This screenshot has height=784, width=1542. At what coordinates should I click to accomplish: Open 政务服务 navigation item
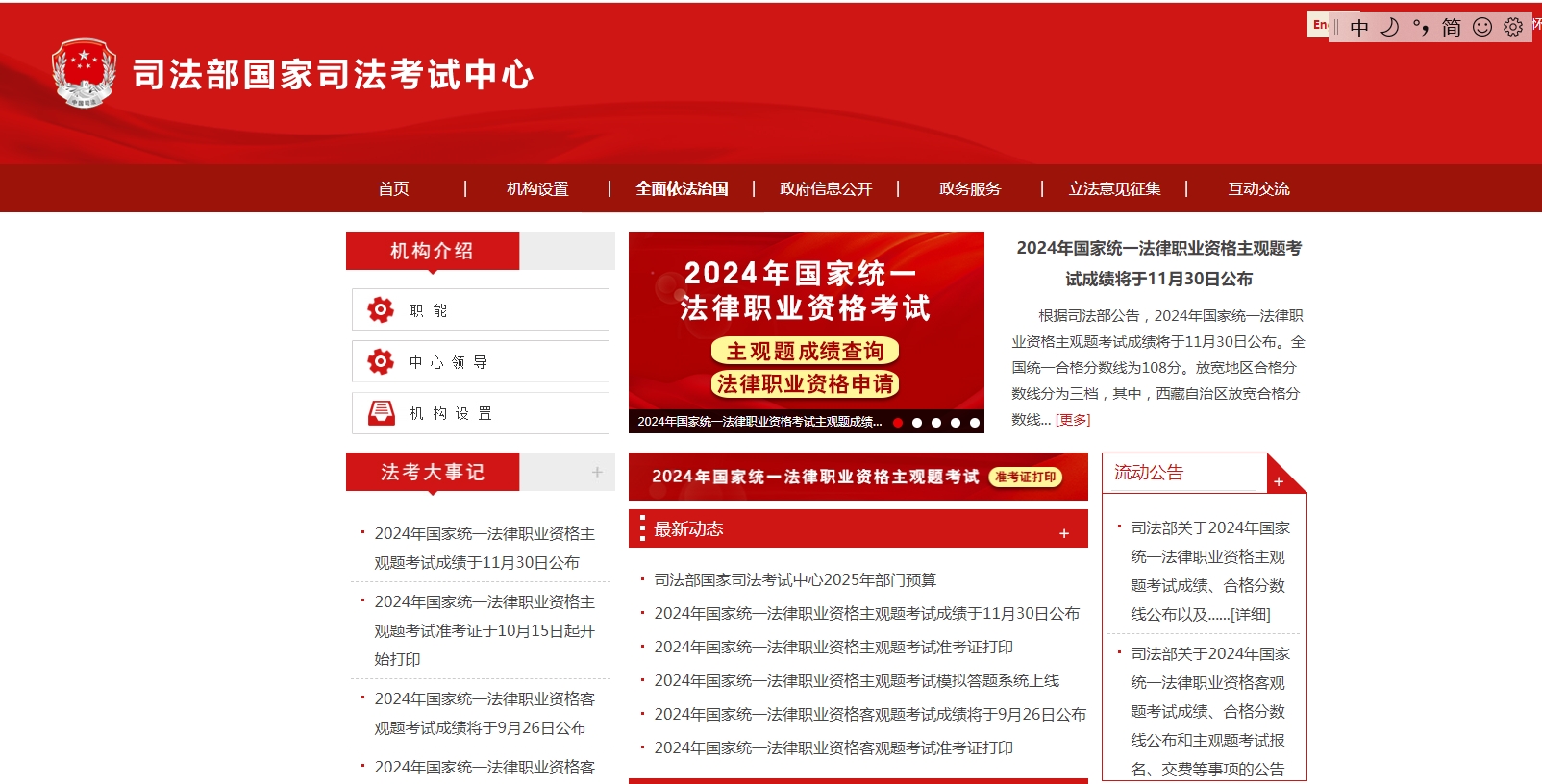click(970, 188)
